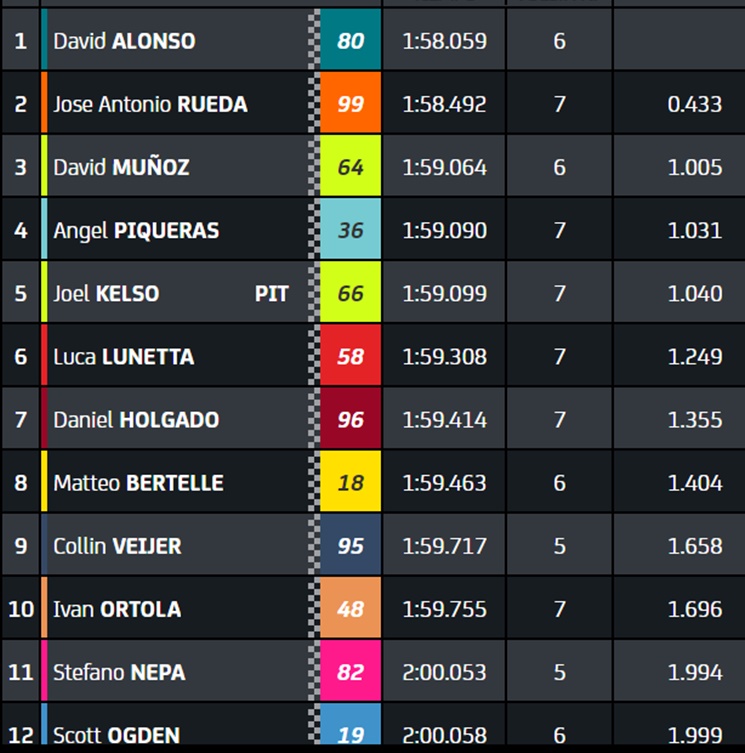Select the yellow-green number 64 badge
This screenshot has width=745, height=753.
coord(350,166)
